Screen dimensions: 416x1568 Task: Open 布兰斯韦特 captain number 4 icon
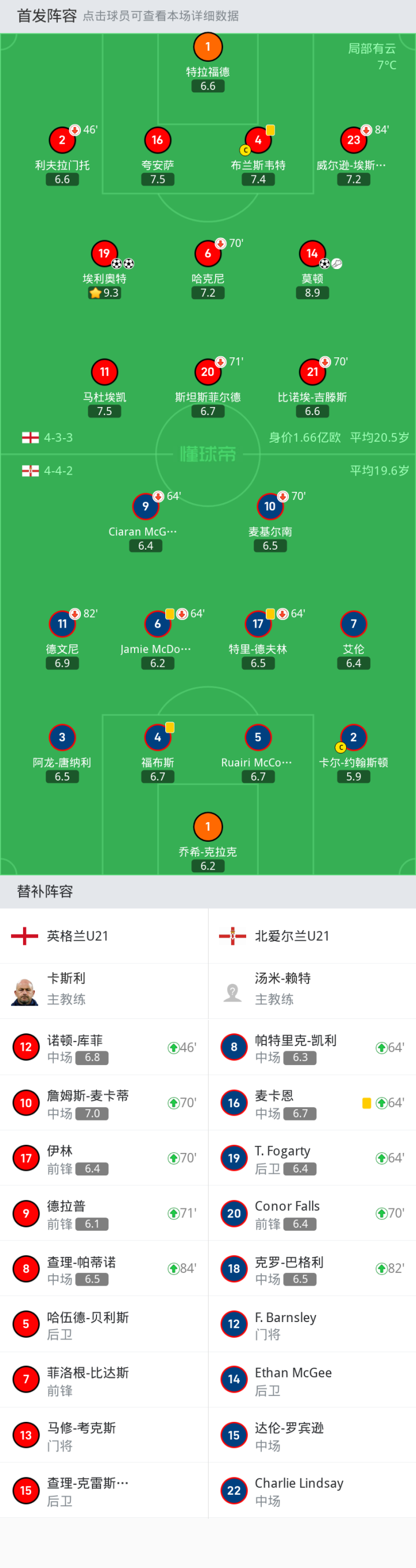258,140
